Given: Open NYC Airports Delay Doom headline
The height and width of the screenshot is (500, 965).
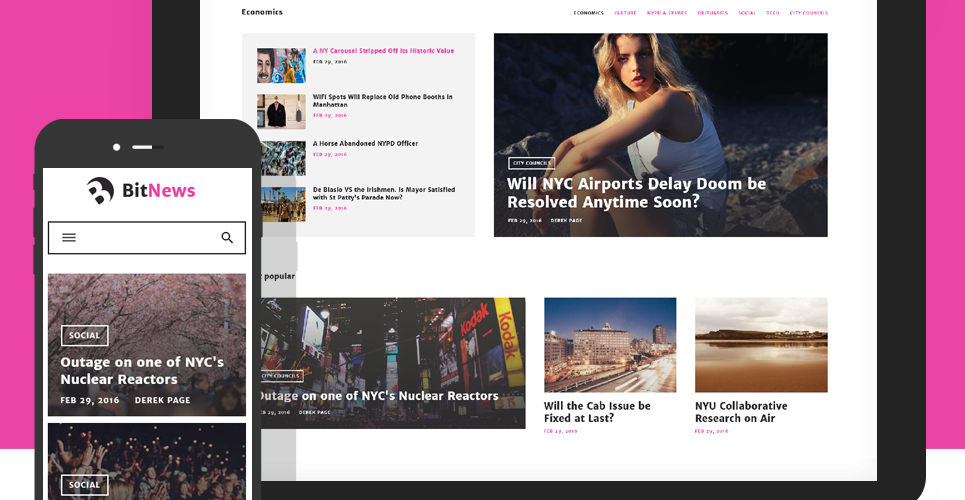Looking at the screenshot, I should pos(636,193).
